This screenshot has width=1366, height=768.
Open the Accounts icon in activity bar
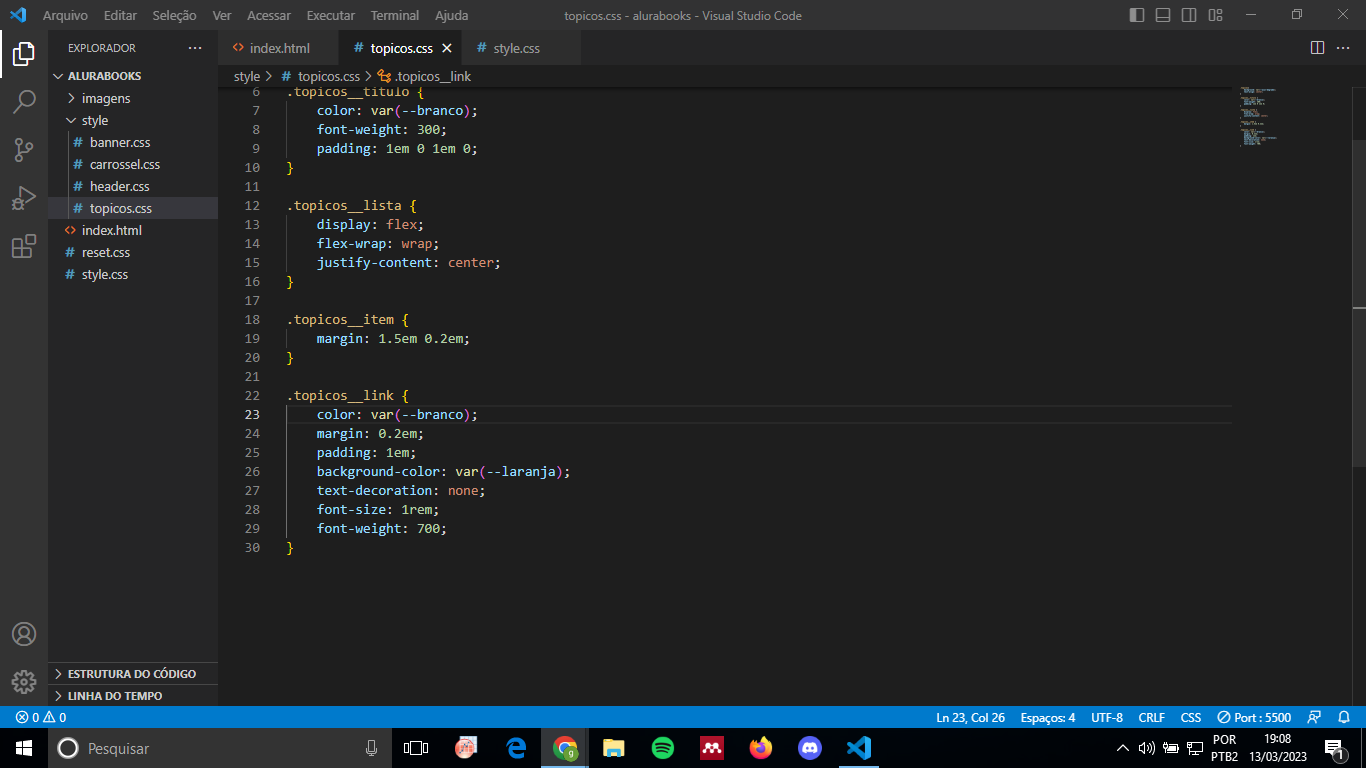click(24, 634)
